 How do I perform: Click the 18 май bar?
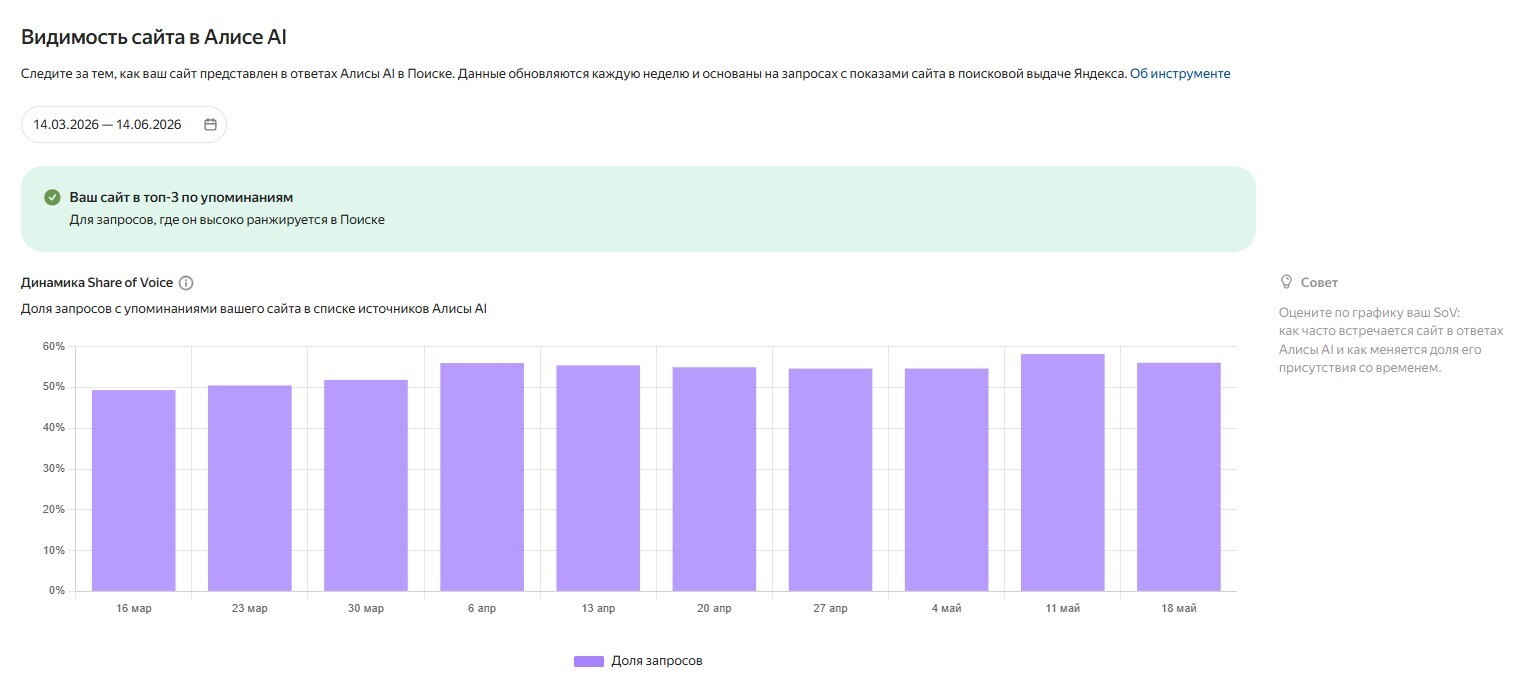click(1179, 477)
